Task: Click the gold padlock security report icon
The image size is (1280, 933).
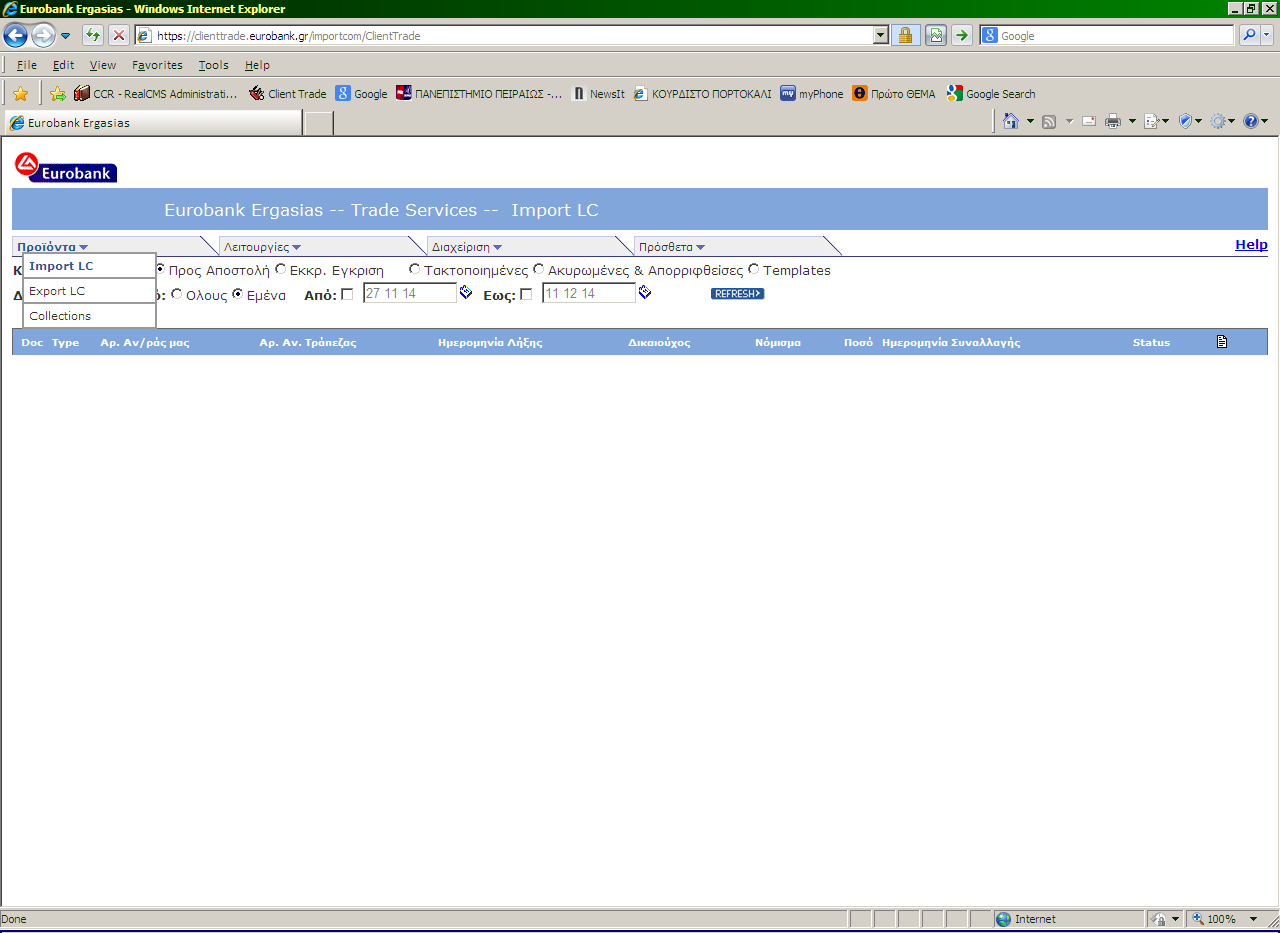Action: (x=905, y=36)
